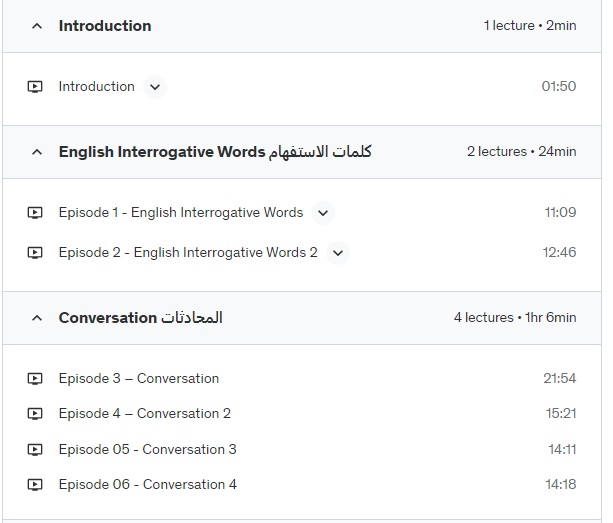Click video icon next to Episode 3 – Conversation
This screenshot has height=523, width=613.
click(35, 378)
